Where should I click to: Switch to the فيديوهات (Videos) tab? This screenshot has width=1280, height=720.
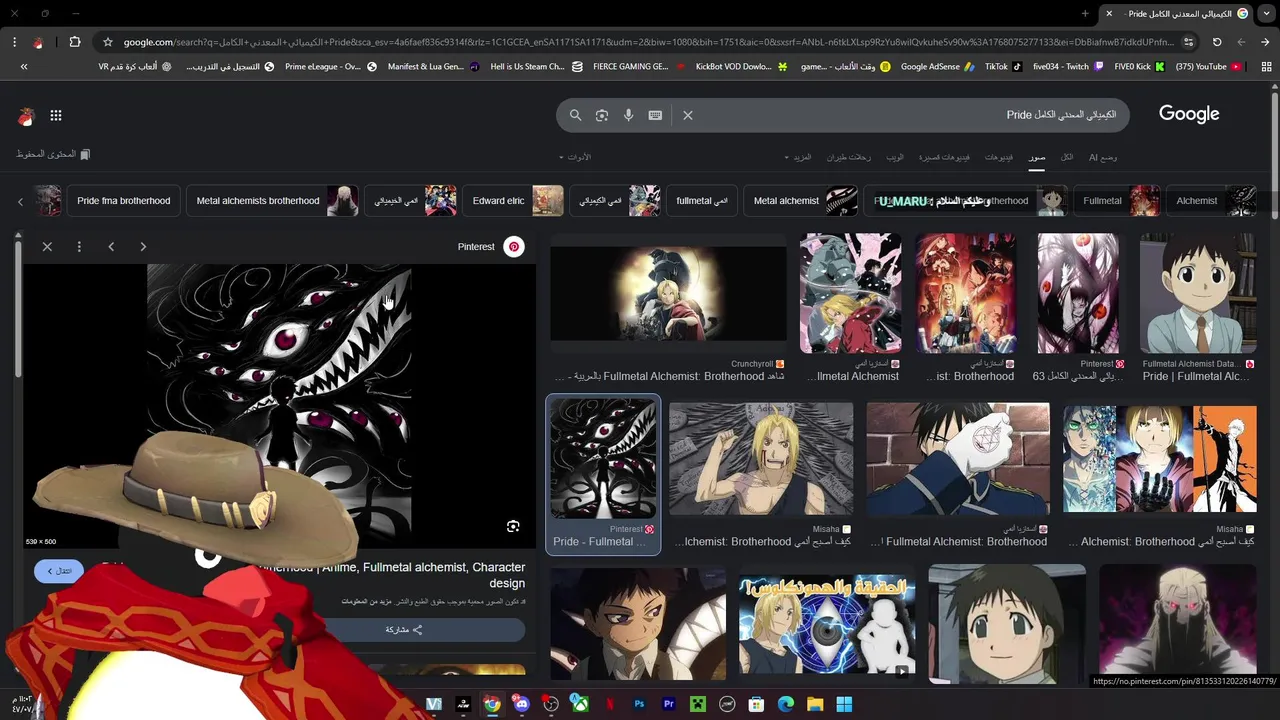coord(998,157)
